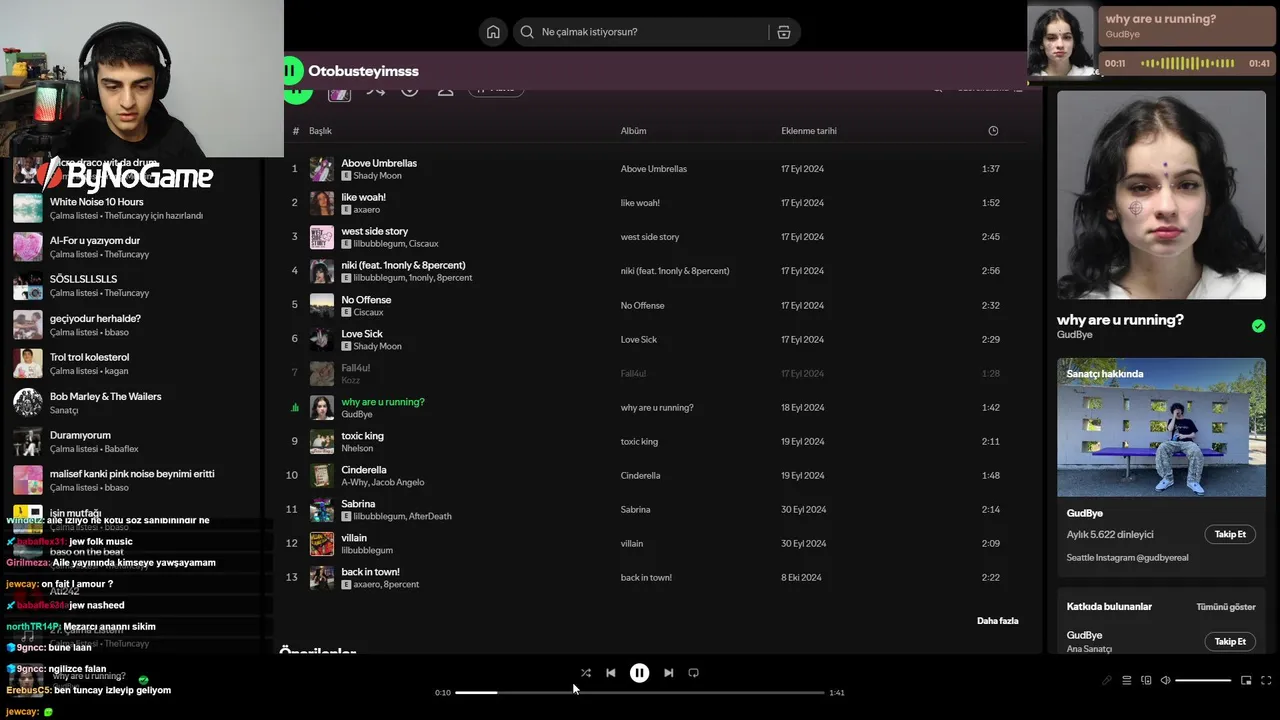Select track villain title
The height and width of the screenshot is (720, 1280).
point(354,538)
